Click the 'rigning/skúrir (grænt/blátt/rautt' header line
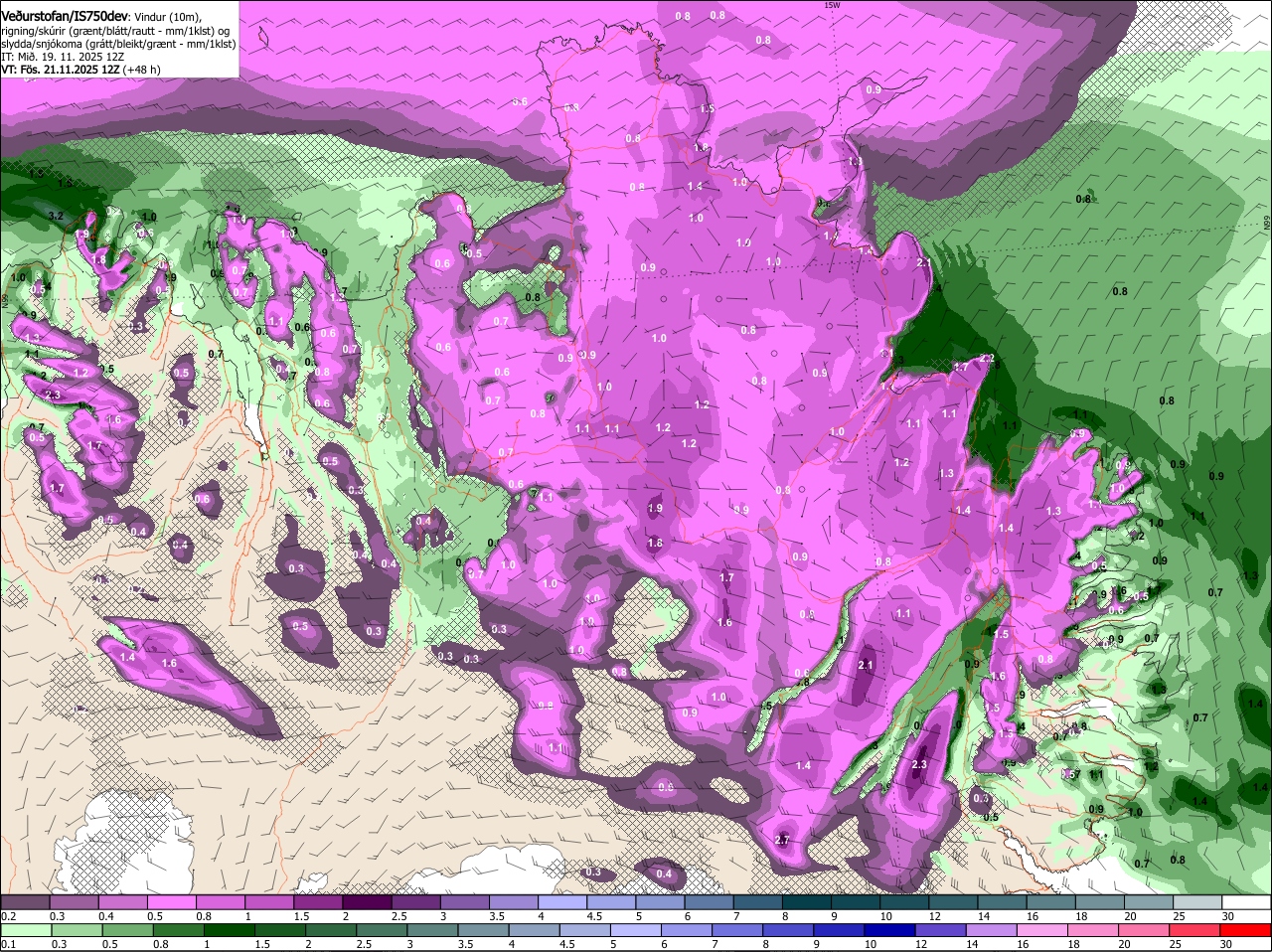The height and width of the screenshot is (952, 1272). point(117,30)
